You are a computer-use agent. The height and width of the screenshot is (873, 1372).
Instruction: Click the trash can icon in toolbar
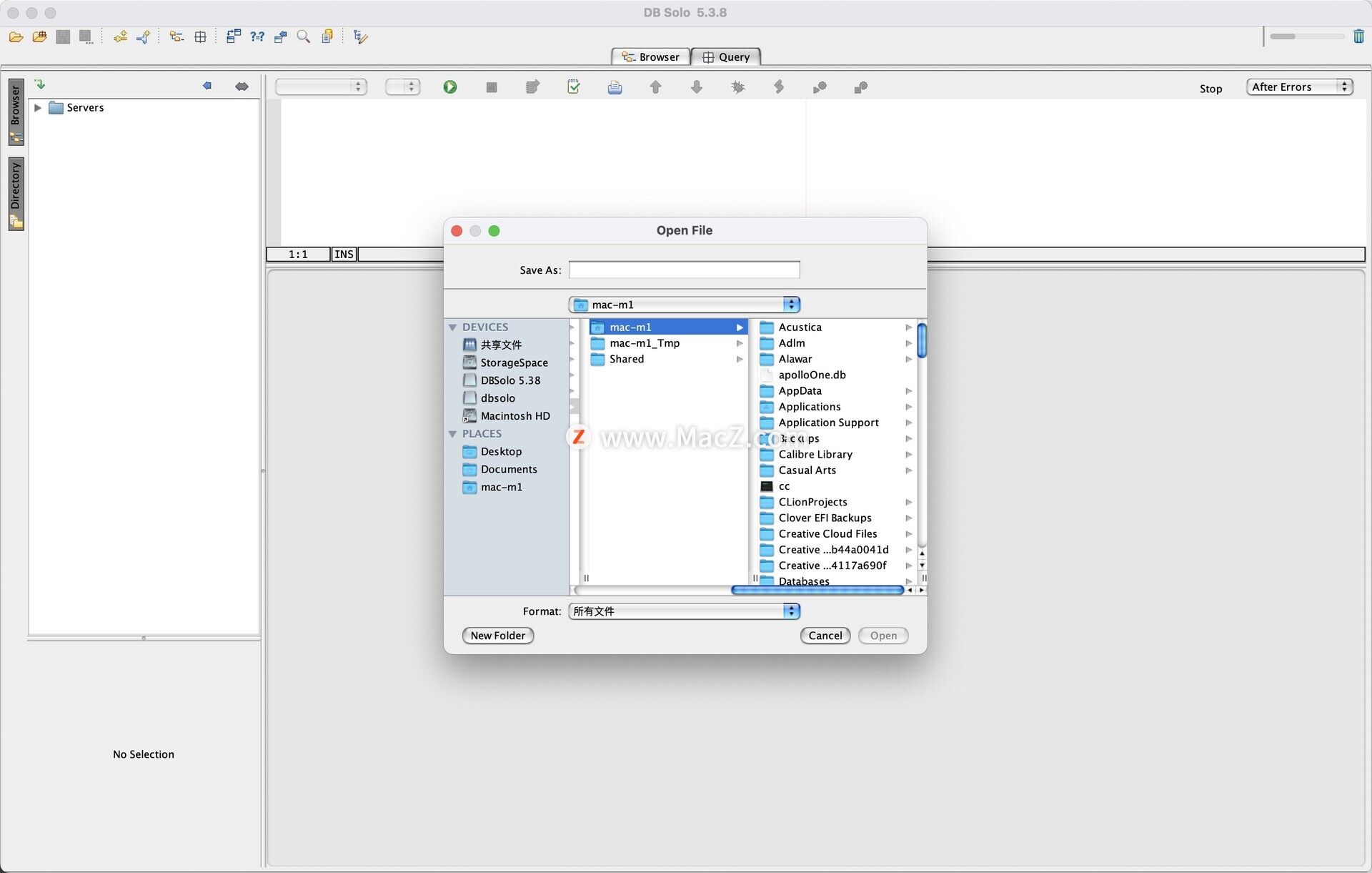(x=1358, y=36)
